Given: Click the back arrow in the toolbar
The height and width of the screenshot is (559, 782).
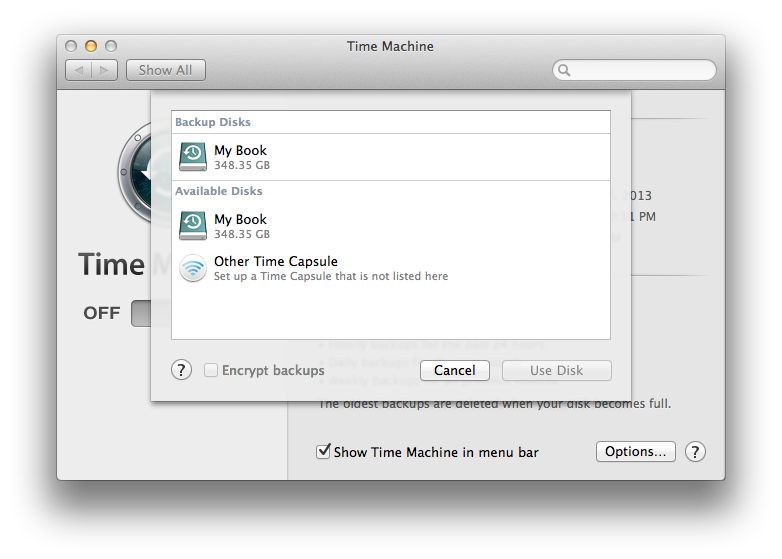Looking at the screenshot, I should (79, 70).
